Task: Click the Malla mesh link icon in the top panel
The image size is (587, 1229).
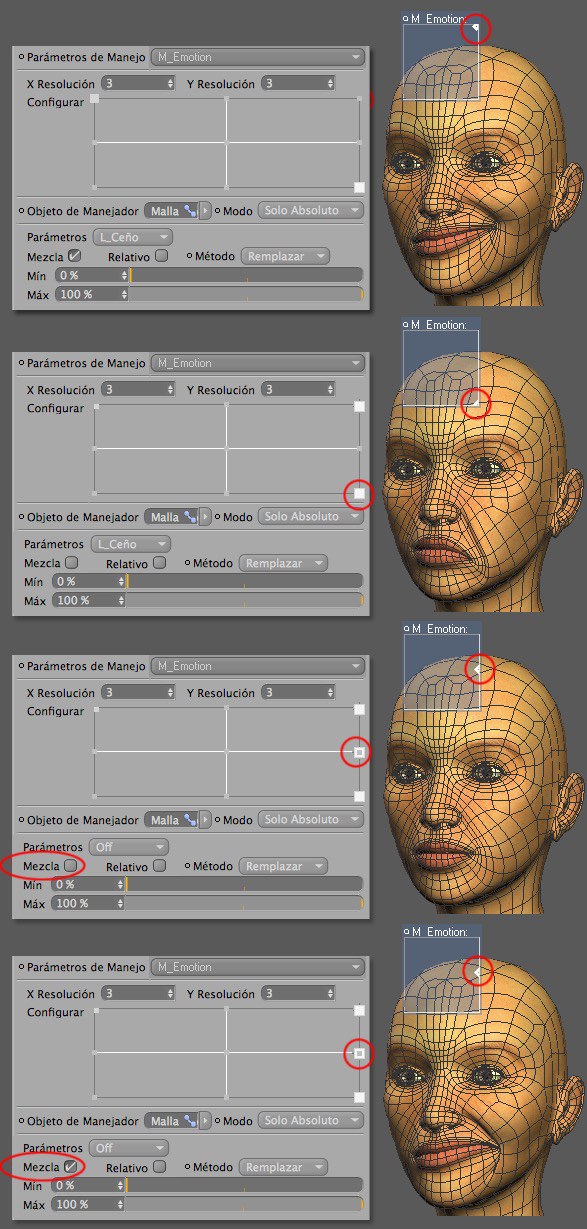Action: pos(190,211)
